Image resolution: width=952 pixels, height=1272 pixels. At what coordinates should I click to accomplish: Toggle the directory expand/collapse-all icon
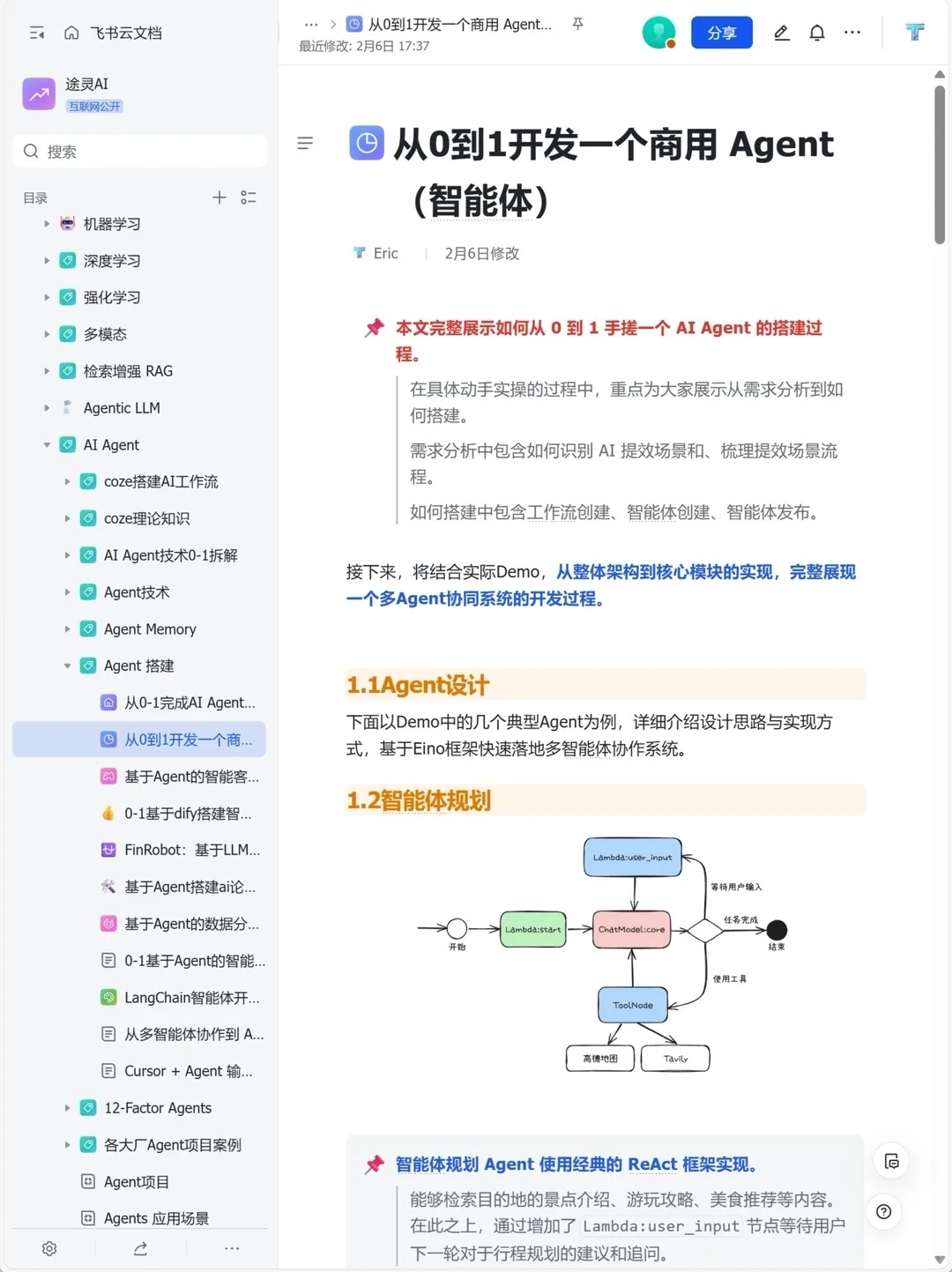pyautogui.click(x=249, y=197)
